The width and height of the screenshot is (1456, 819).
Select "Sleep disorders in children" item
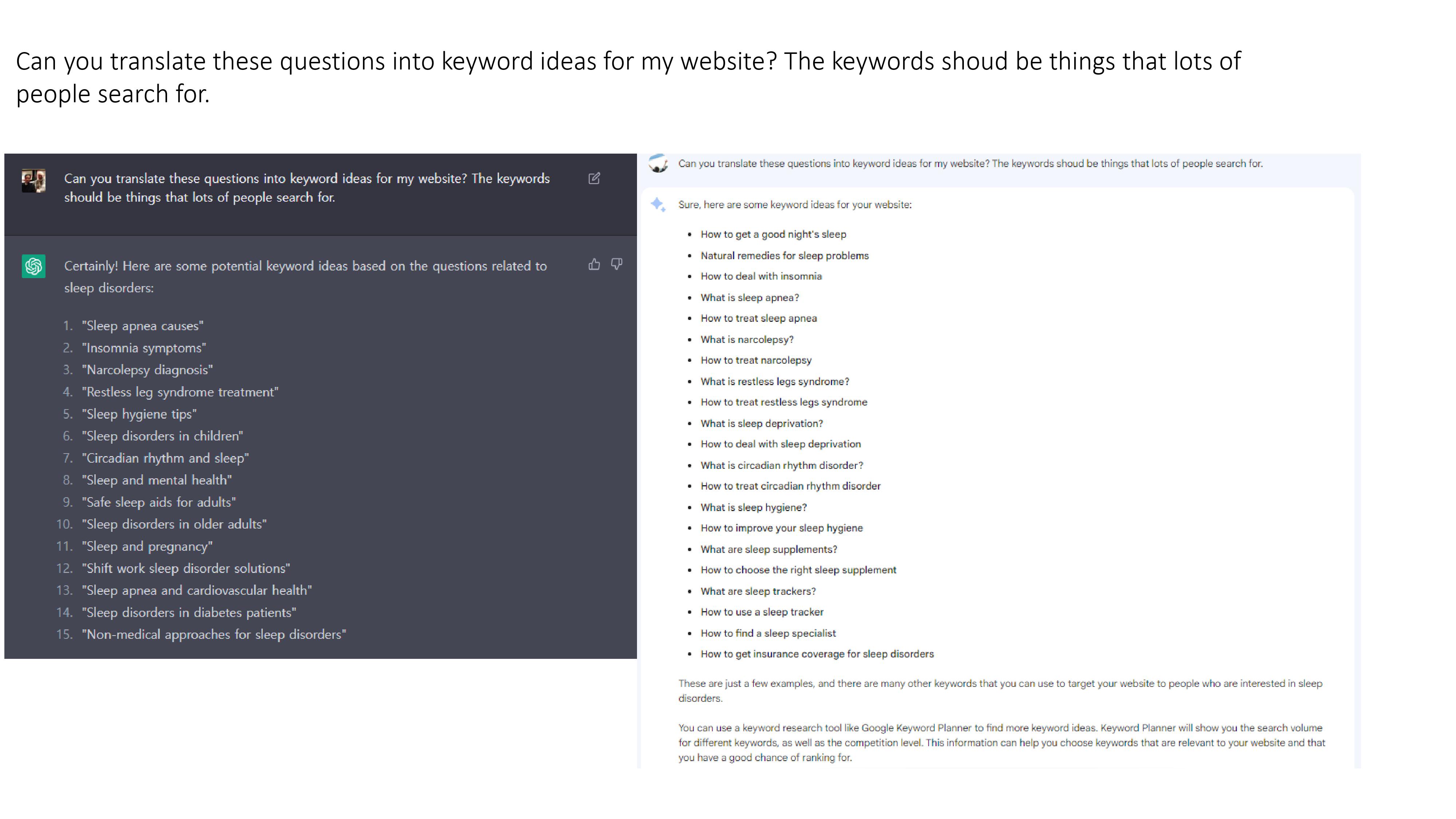click(x=162, y=436)
